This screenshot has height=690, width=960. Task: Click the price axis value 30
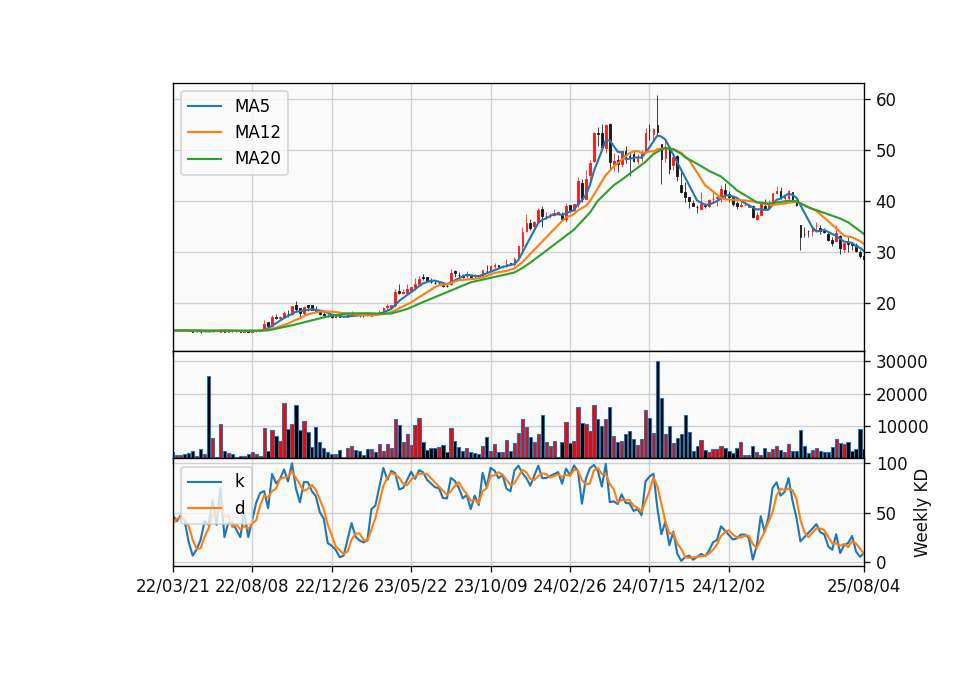coord(885,253)
